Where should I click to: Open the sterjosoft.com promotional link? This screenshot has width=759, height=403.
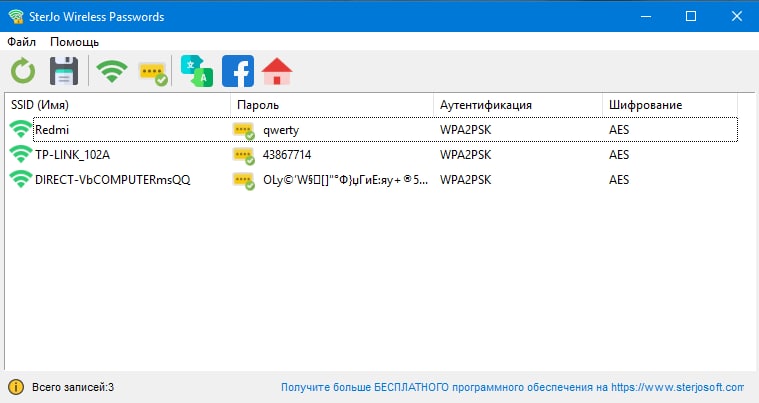[512, 388]
